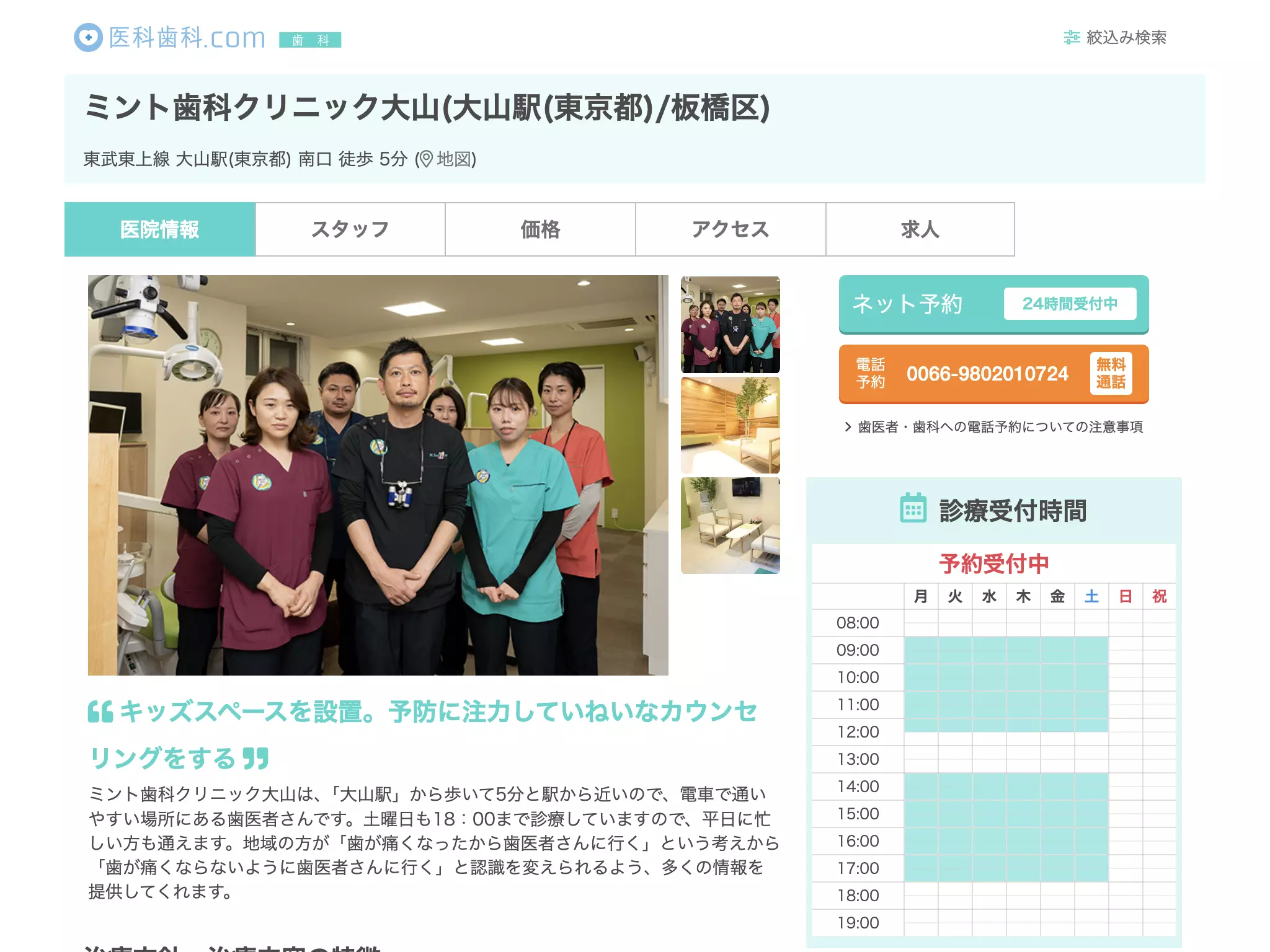Click the 無料通話 label
1270x952 pixels.
coord(1111,374)
